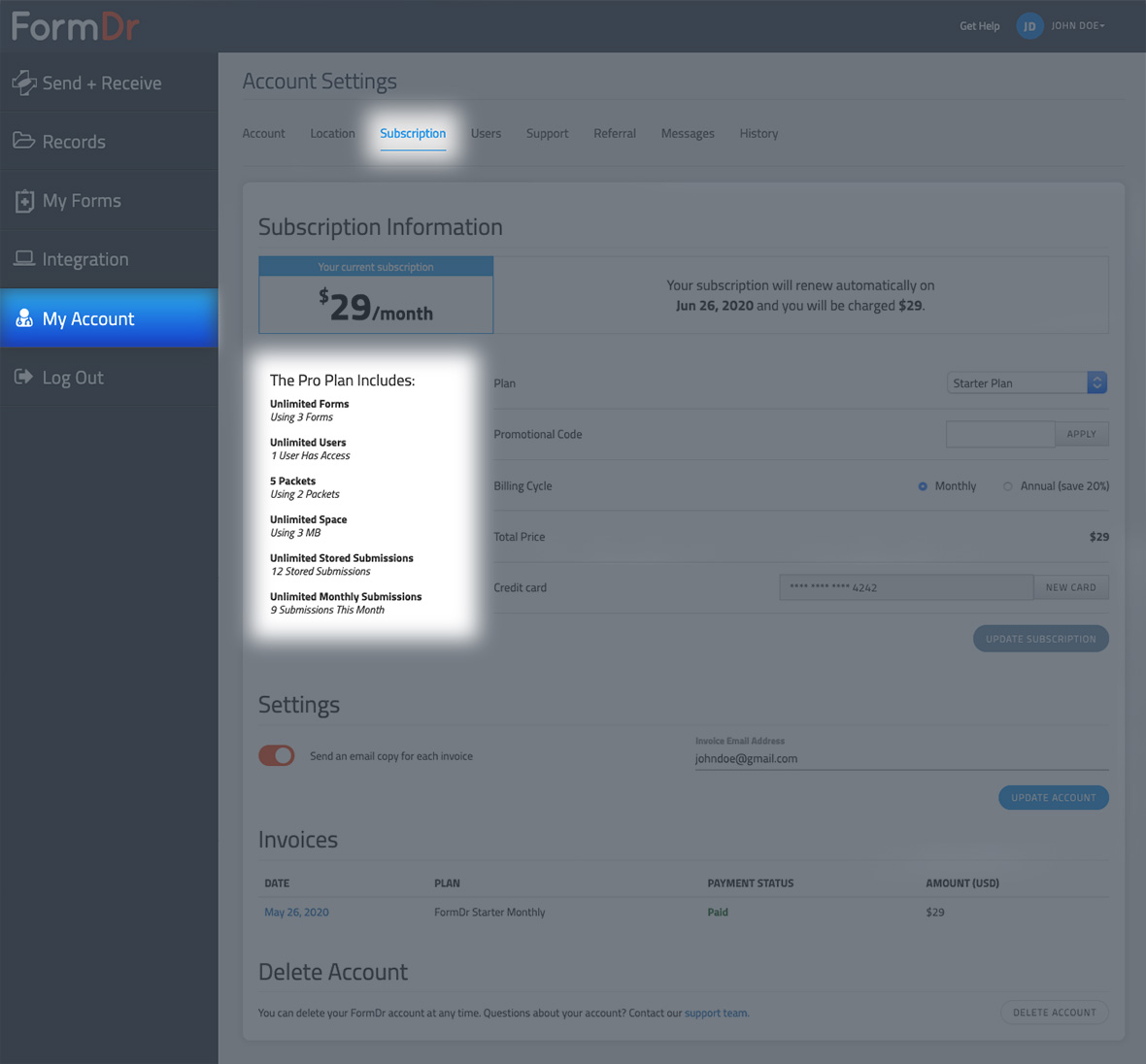Choose Log Out in sidebar

pyautogui.click(x=109, y=377)
